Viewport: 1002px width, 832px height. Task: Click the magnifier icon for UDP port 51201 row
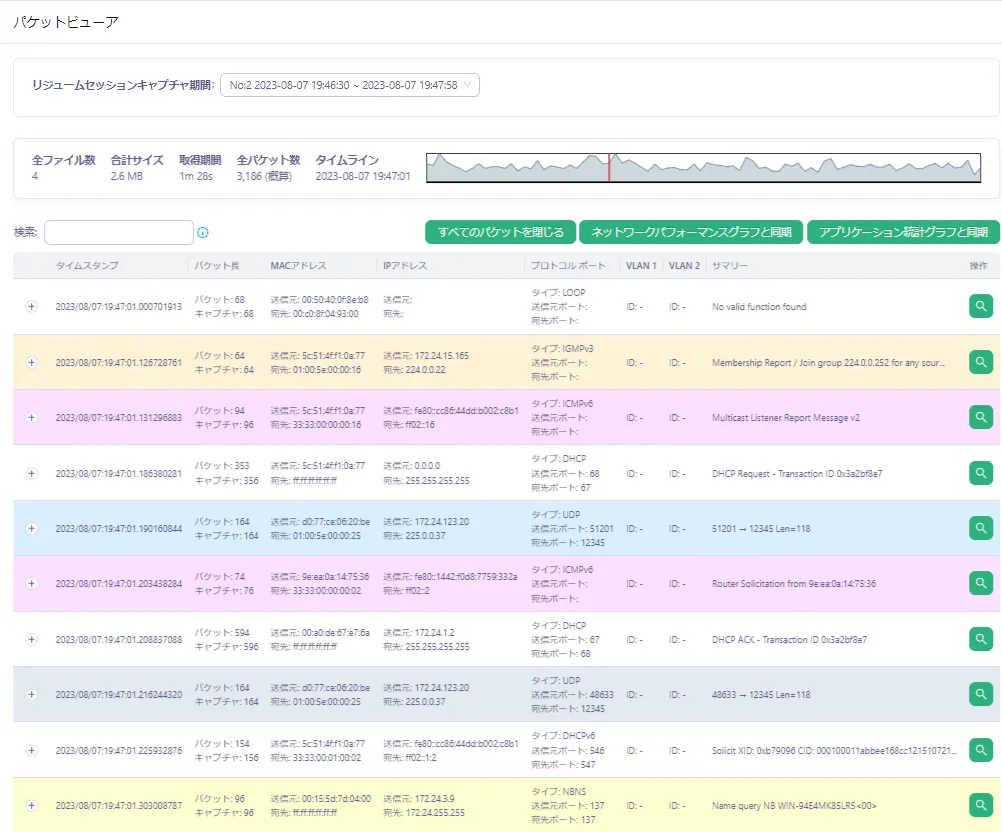click(x=980, y=528)
